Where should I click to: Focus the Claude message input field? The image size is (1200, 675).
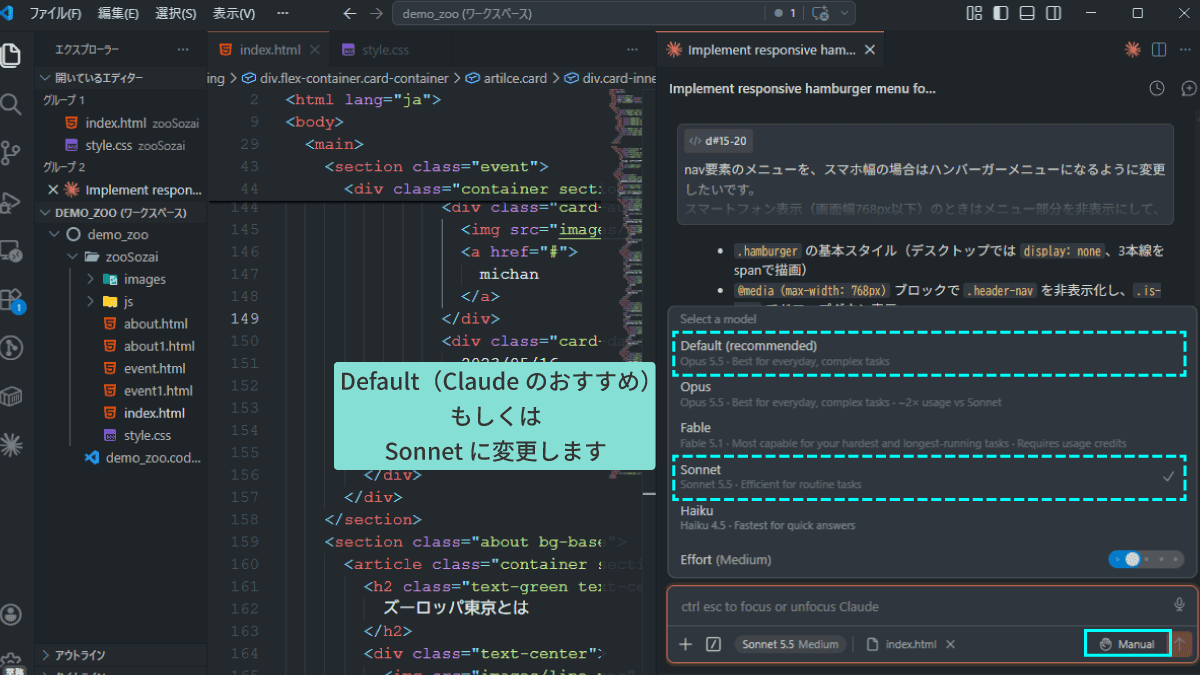920,606
